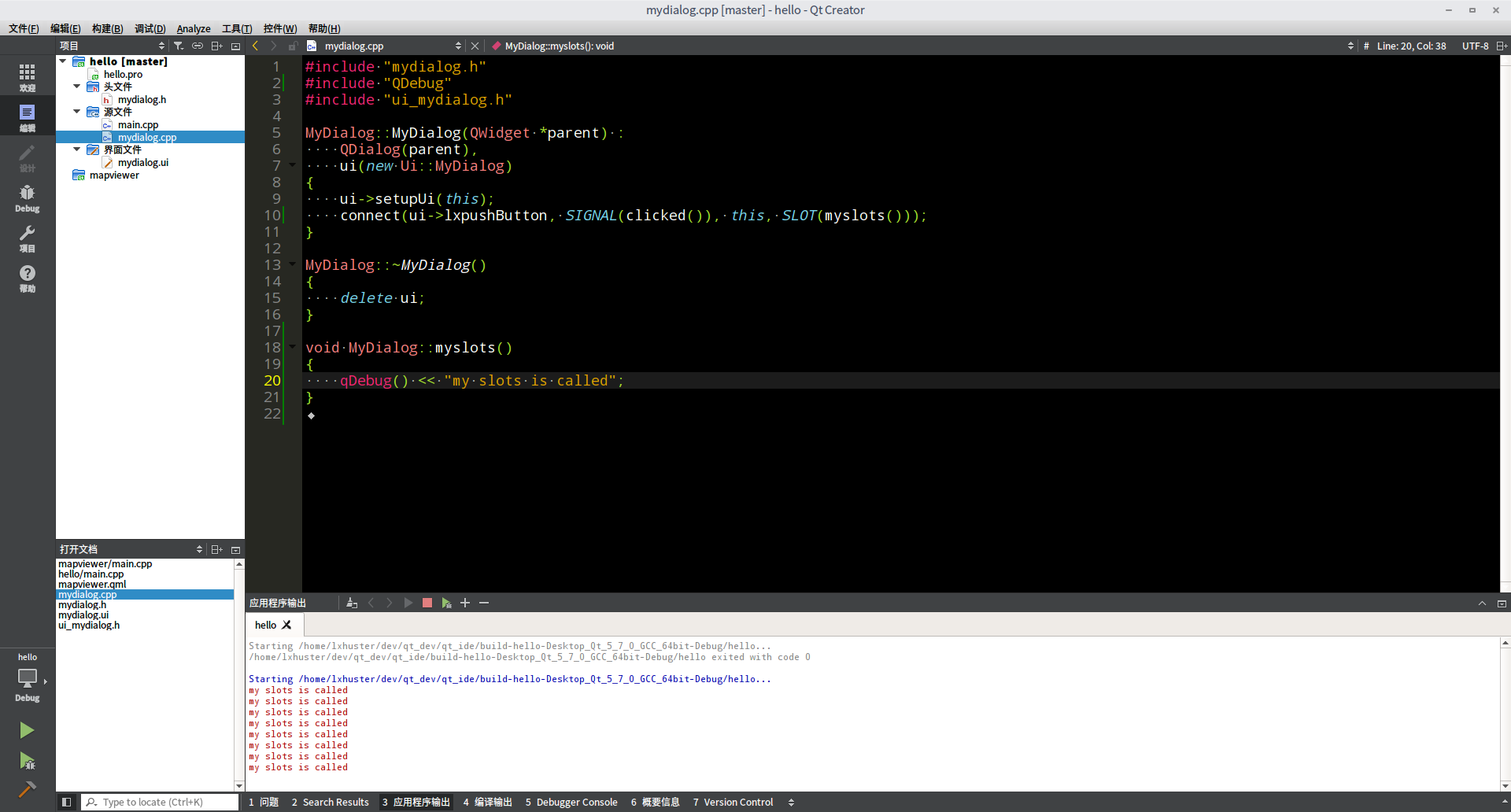
Task: Collapse the hello [master] project tree node
Action: click(x=63, y=61)
